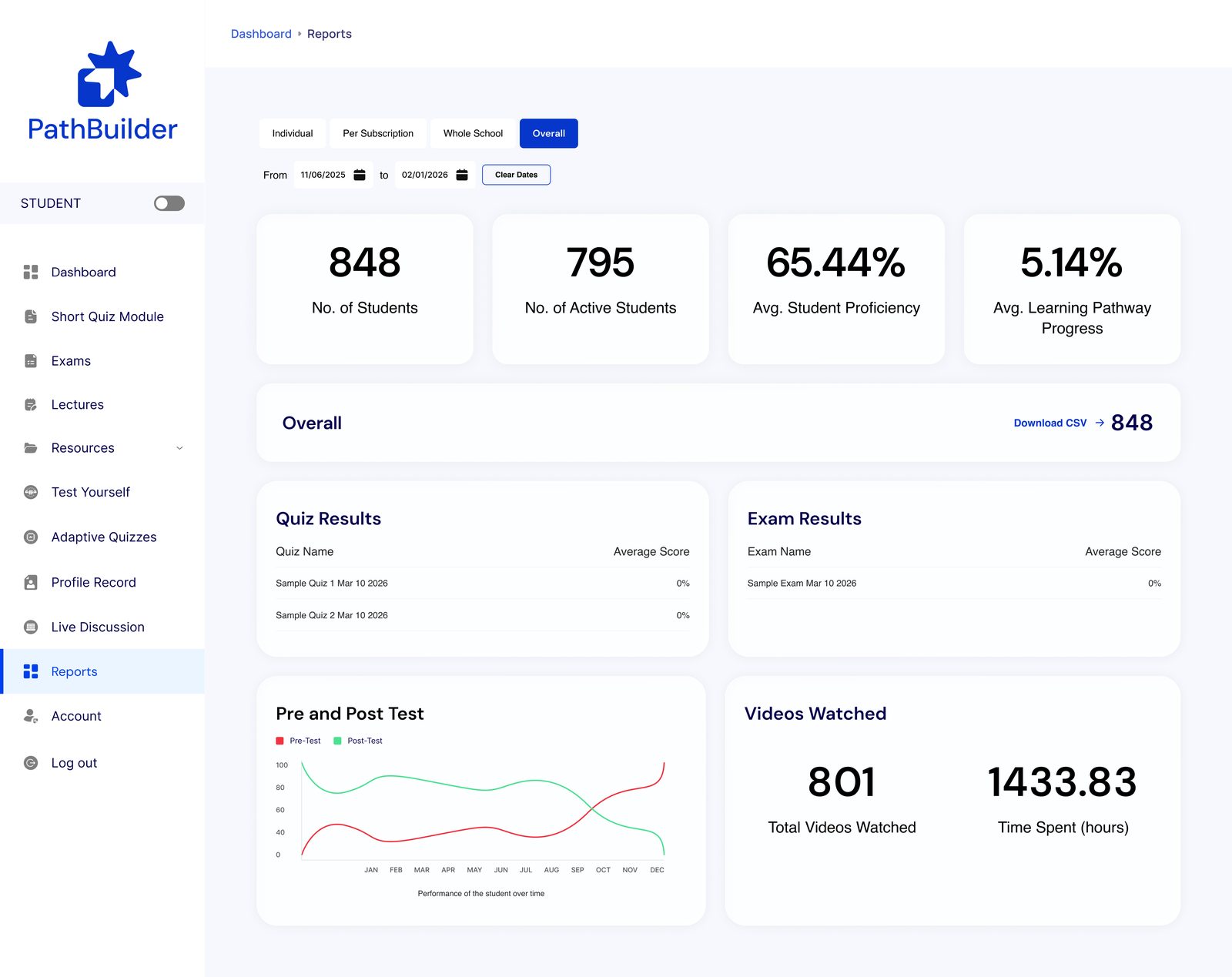Click the Short Quiz Module document icon
The image size is (1232, 977).
pos(31,316)
